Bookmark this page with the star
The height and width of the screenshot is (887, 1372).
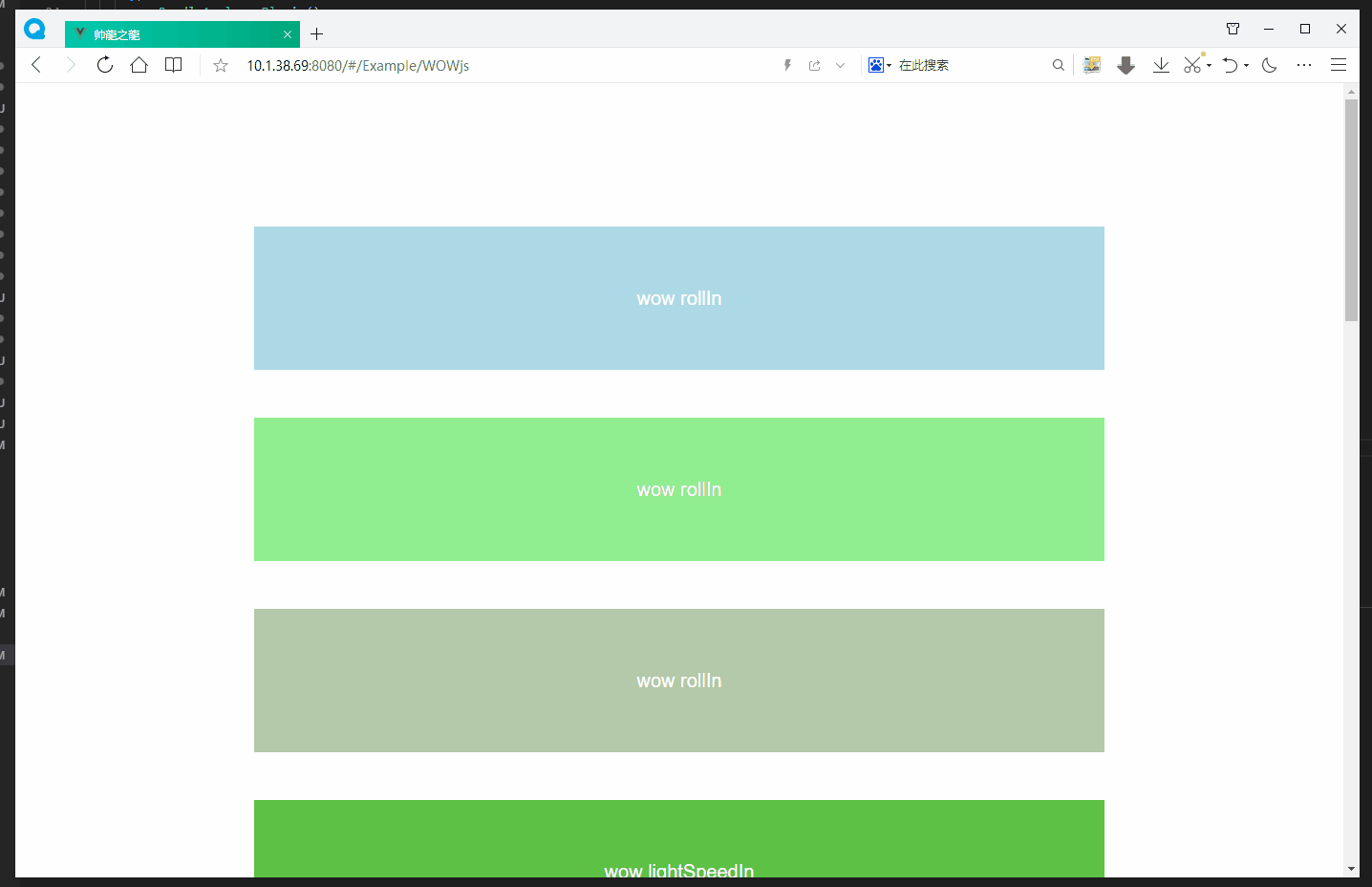pyautogui.click(x=221, y=65)
